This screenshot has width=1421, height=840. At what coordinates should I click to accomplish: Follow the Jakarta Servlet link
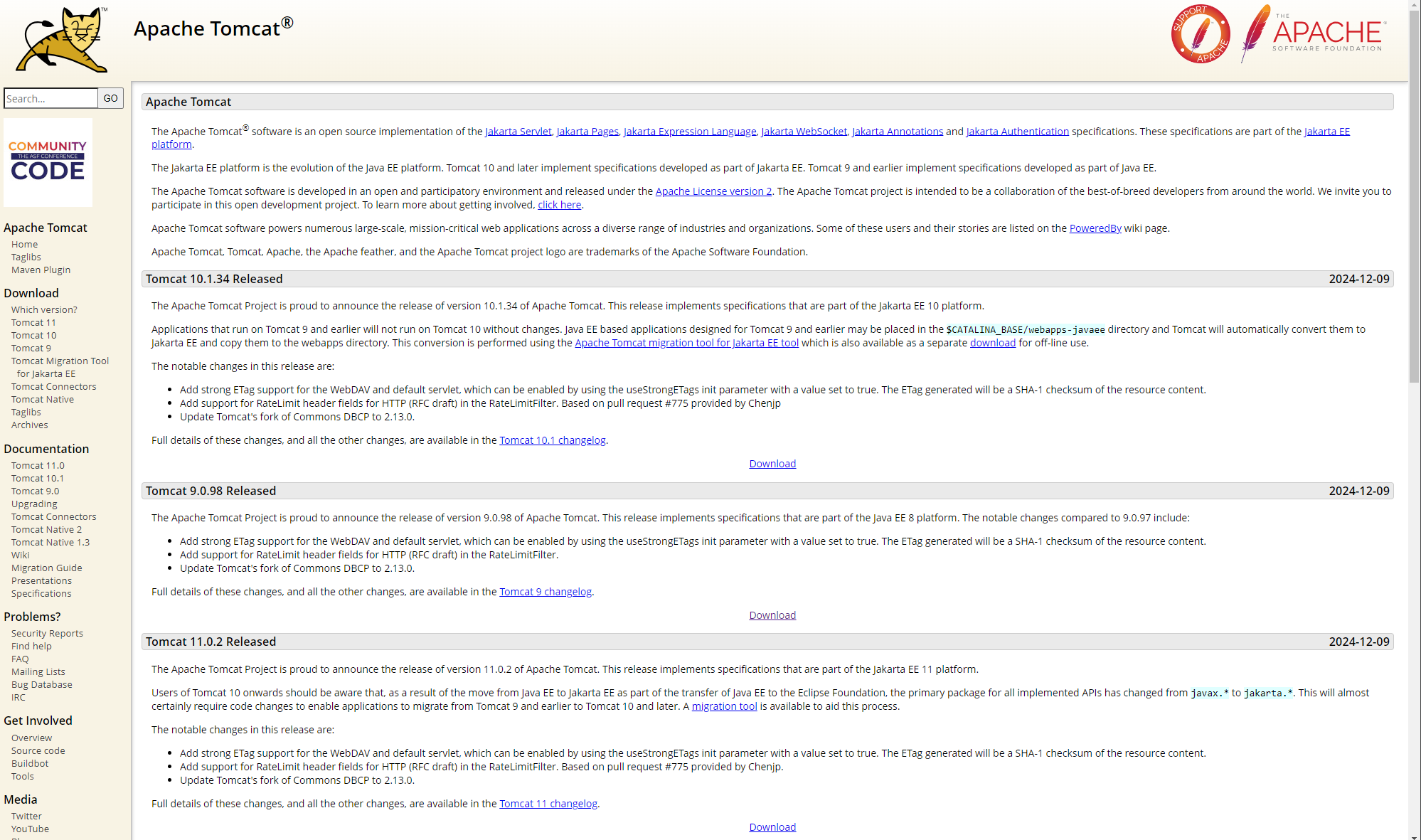(x=518, y=131)
